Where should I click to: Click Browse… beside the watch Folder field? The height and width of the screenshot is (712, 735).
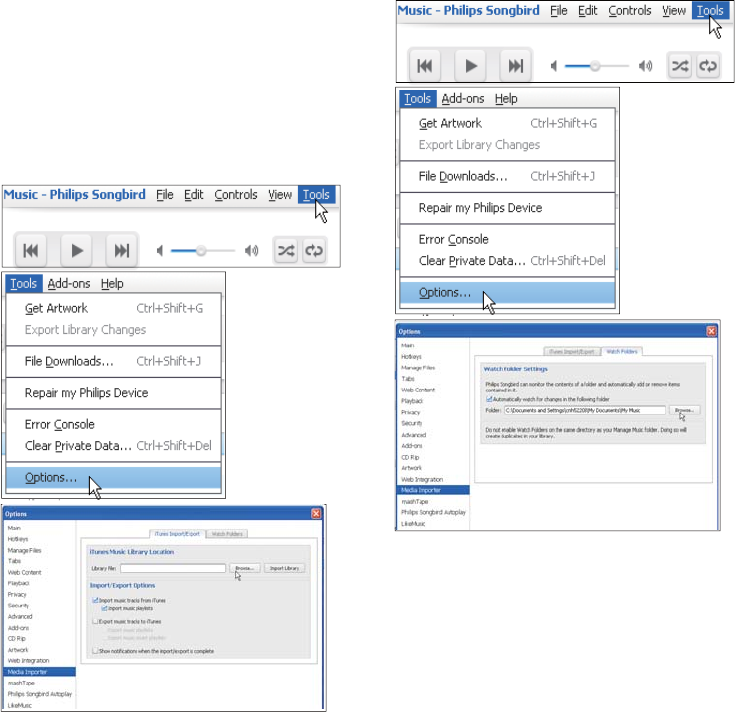click(684, 410)
